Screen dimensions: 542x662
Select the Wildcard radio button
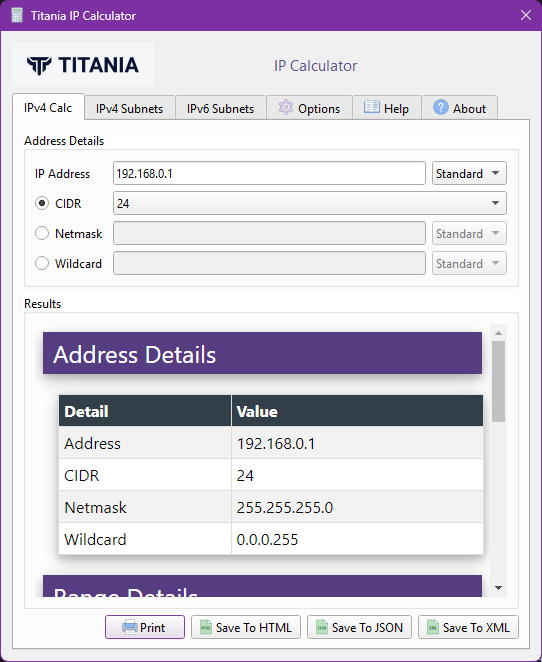coord(42,263)
